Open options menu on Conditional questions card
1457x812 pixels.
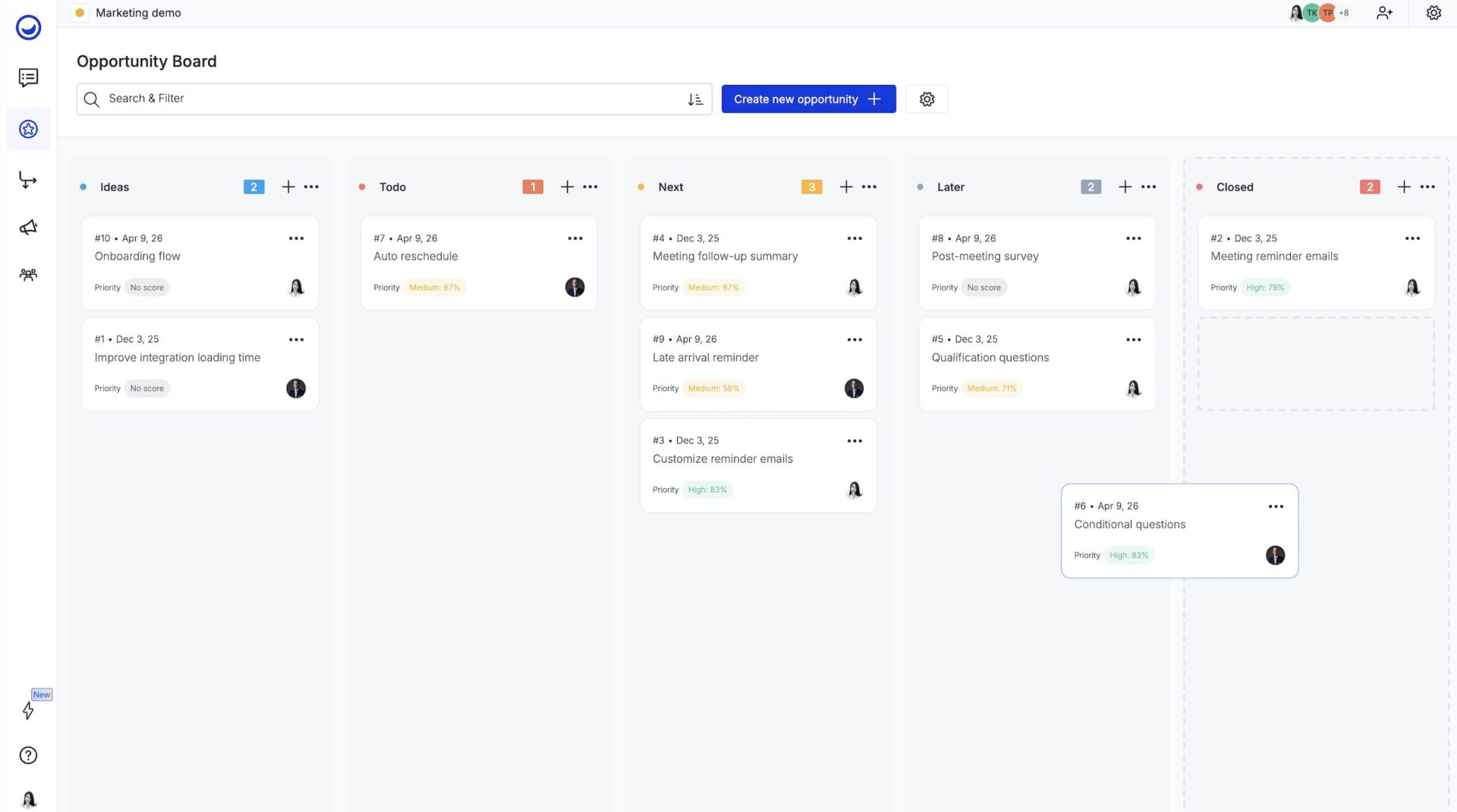coord(1276,506)
